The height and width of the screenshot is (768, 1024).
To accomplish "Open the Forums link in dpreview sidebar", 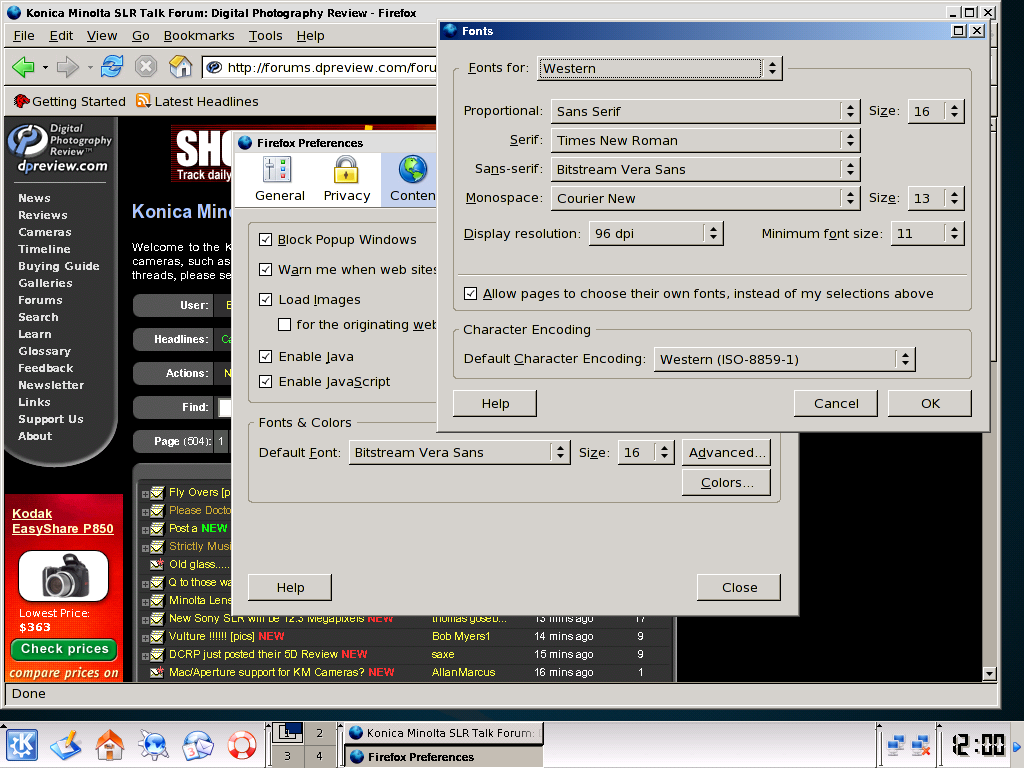I will 40,300.
